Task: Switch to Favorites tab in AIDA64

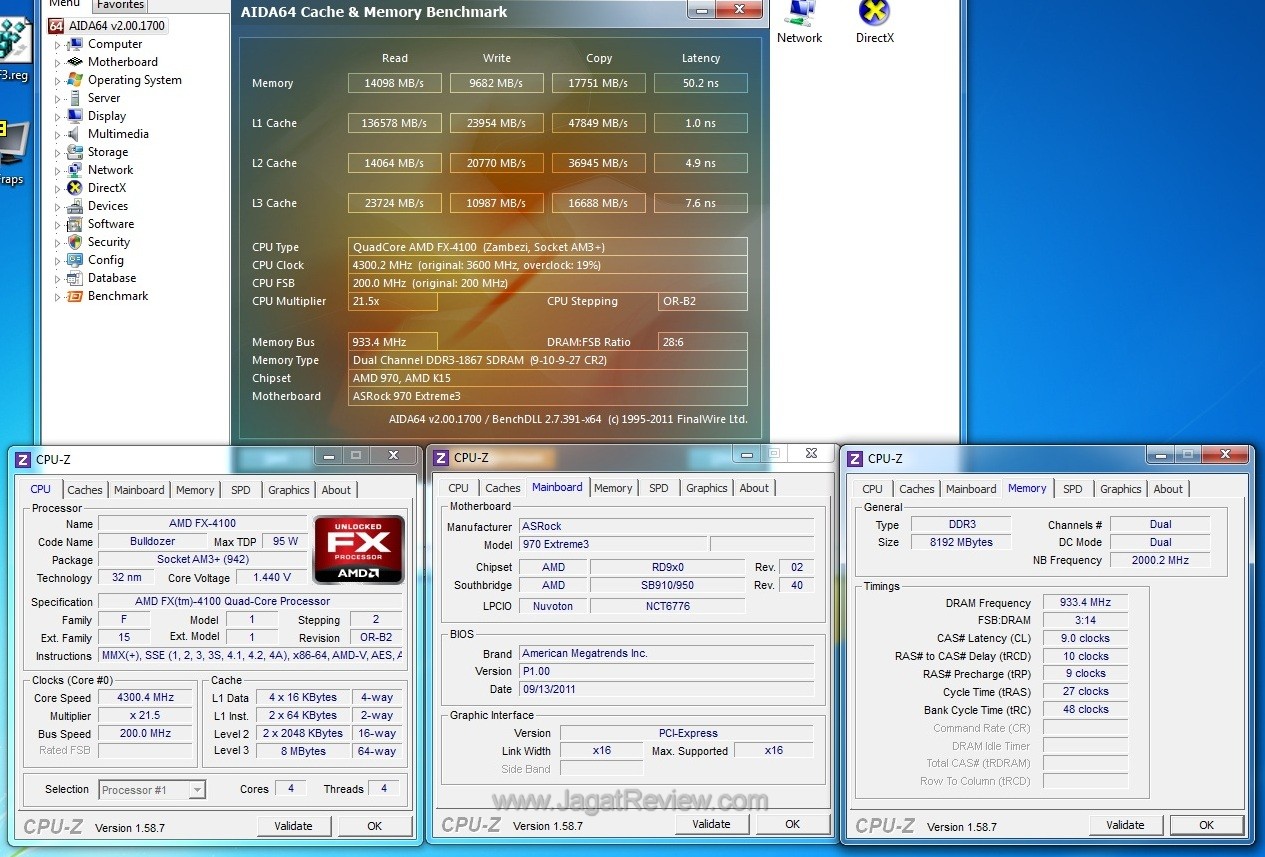Action: 120,5
